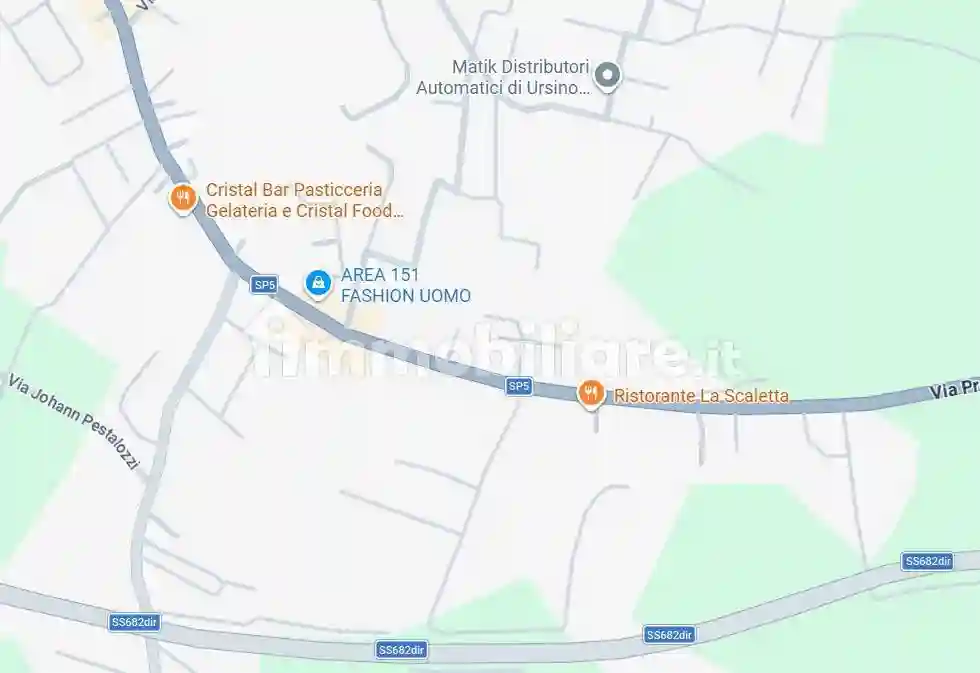Click the immobiliare.it watermark logo

494,350
